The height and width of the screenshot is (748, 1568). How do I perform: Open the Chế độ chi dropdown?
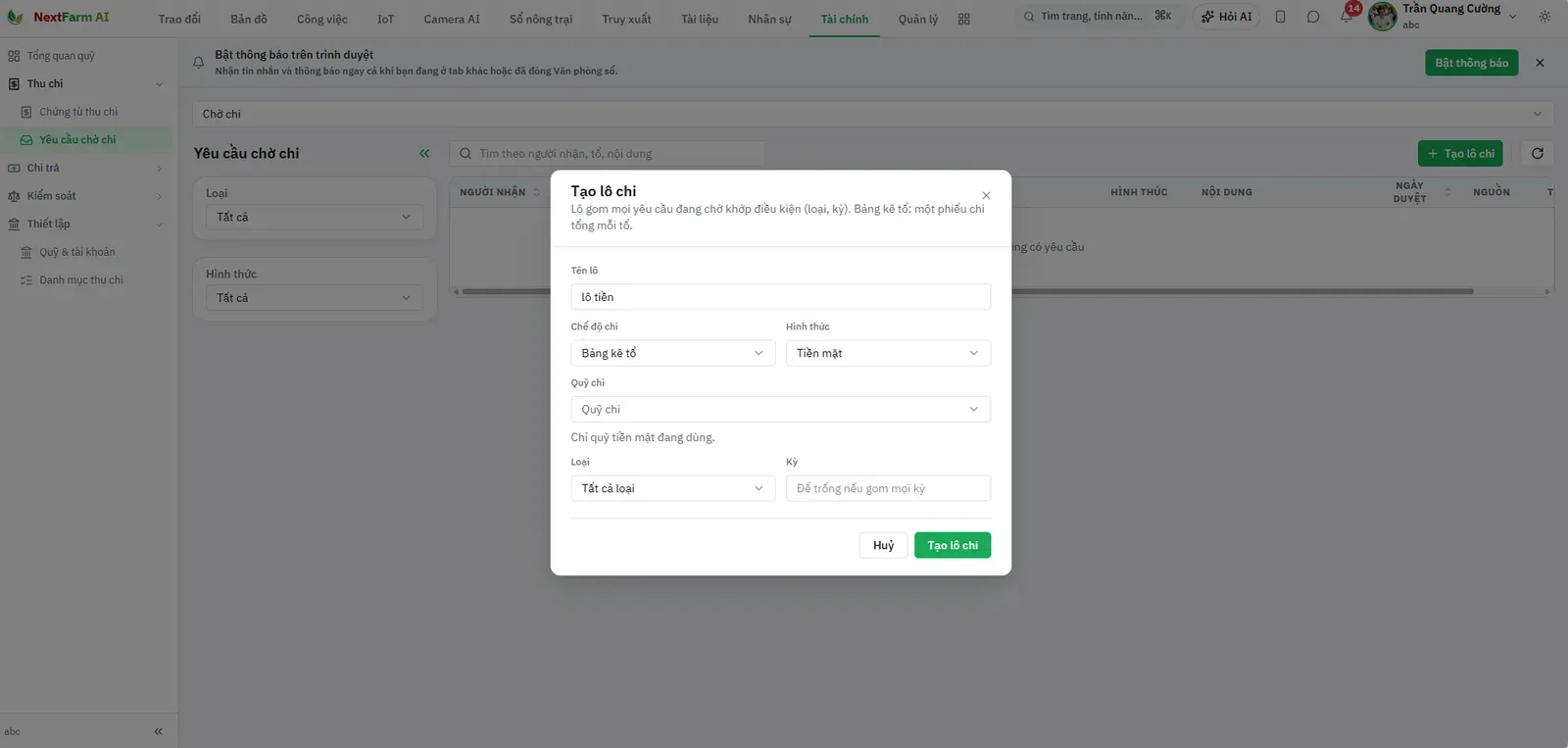[673, 353]
